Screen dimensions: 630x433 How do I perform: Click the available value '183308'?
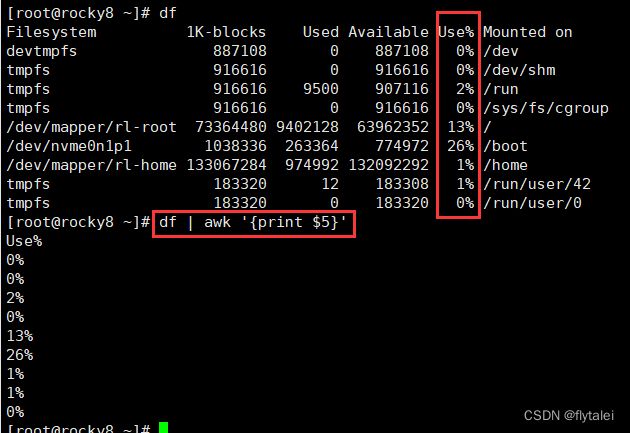402,184
